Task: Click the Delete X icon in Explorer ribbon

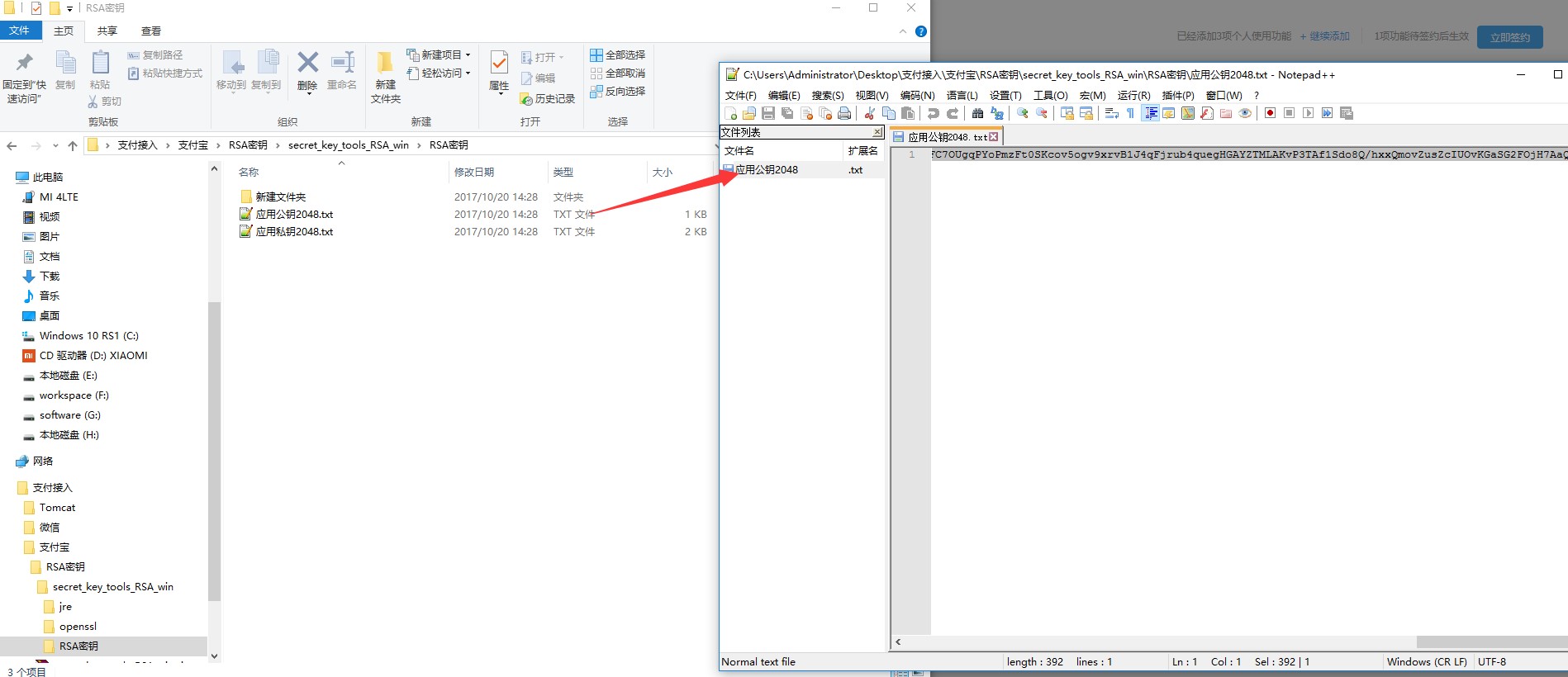Action: 307,62
